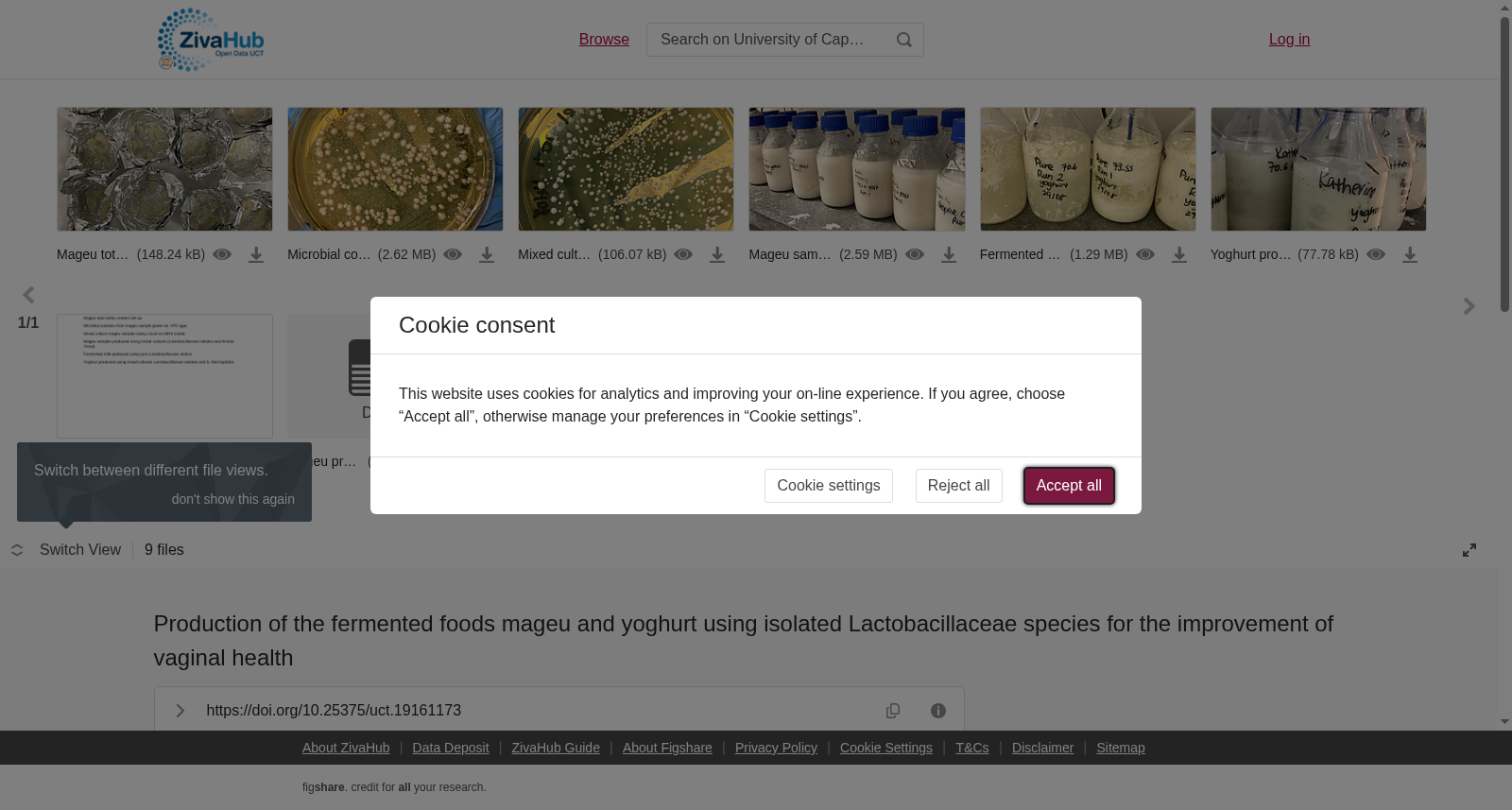The width and height of the screenshot is (1512, 810).
Task: Download the Mageu sam… file
Action: (x=949, y=255)
